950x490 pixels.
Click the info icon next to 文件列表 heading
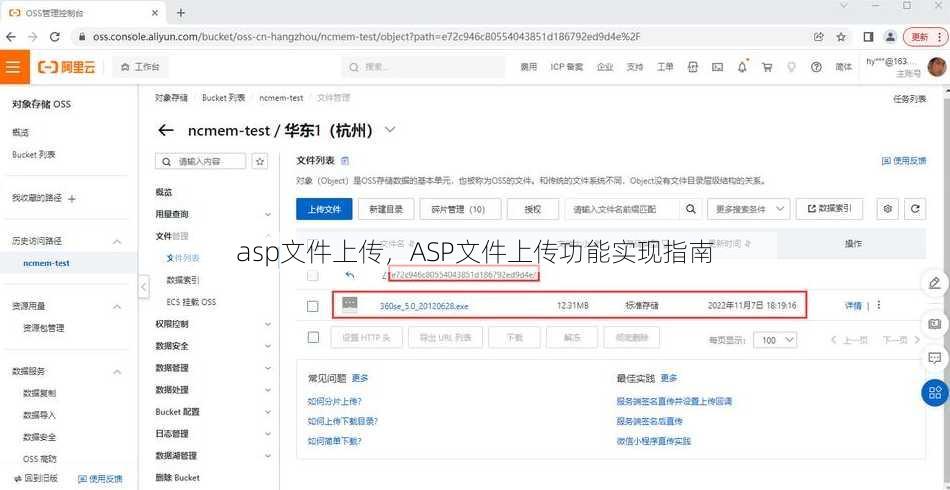345,161
